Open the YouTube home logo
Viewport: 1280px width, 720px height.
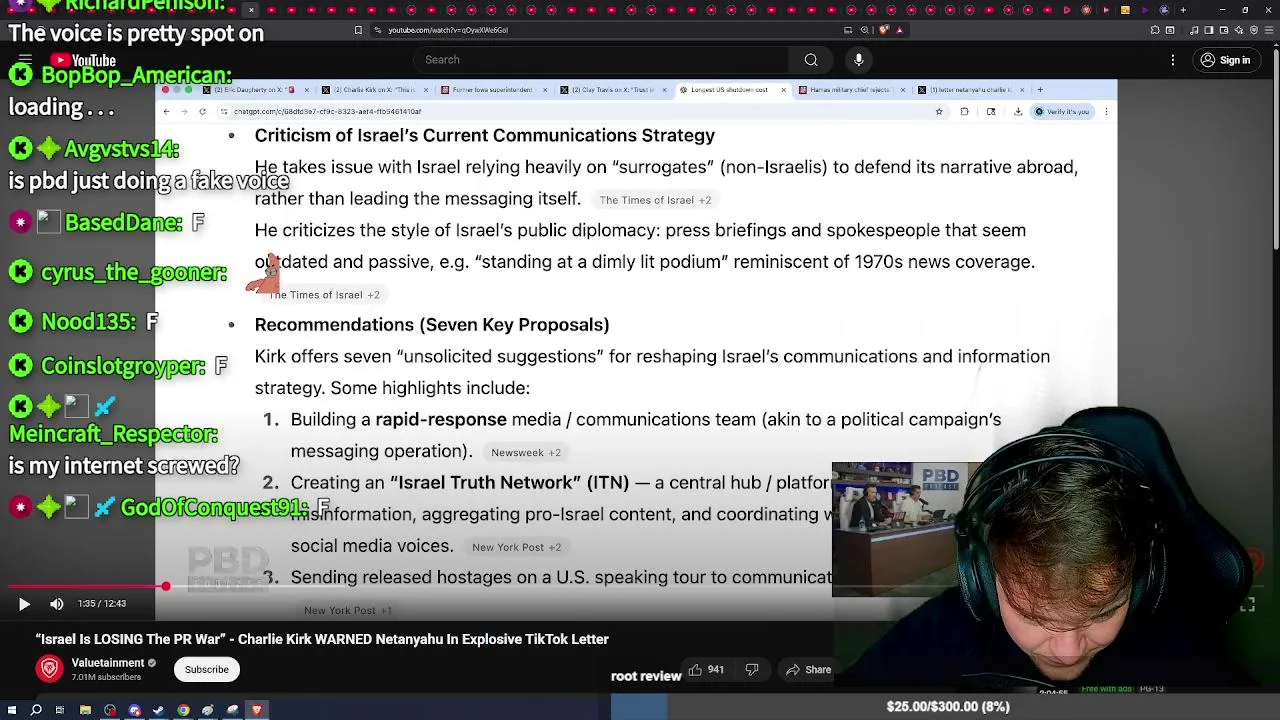[83, 60]
